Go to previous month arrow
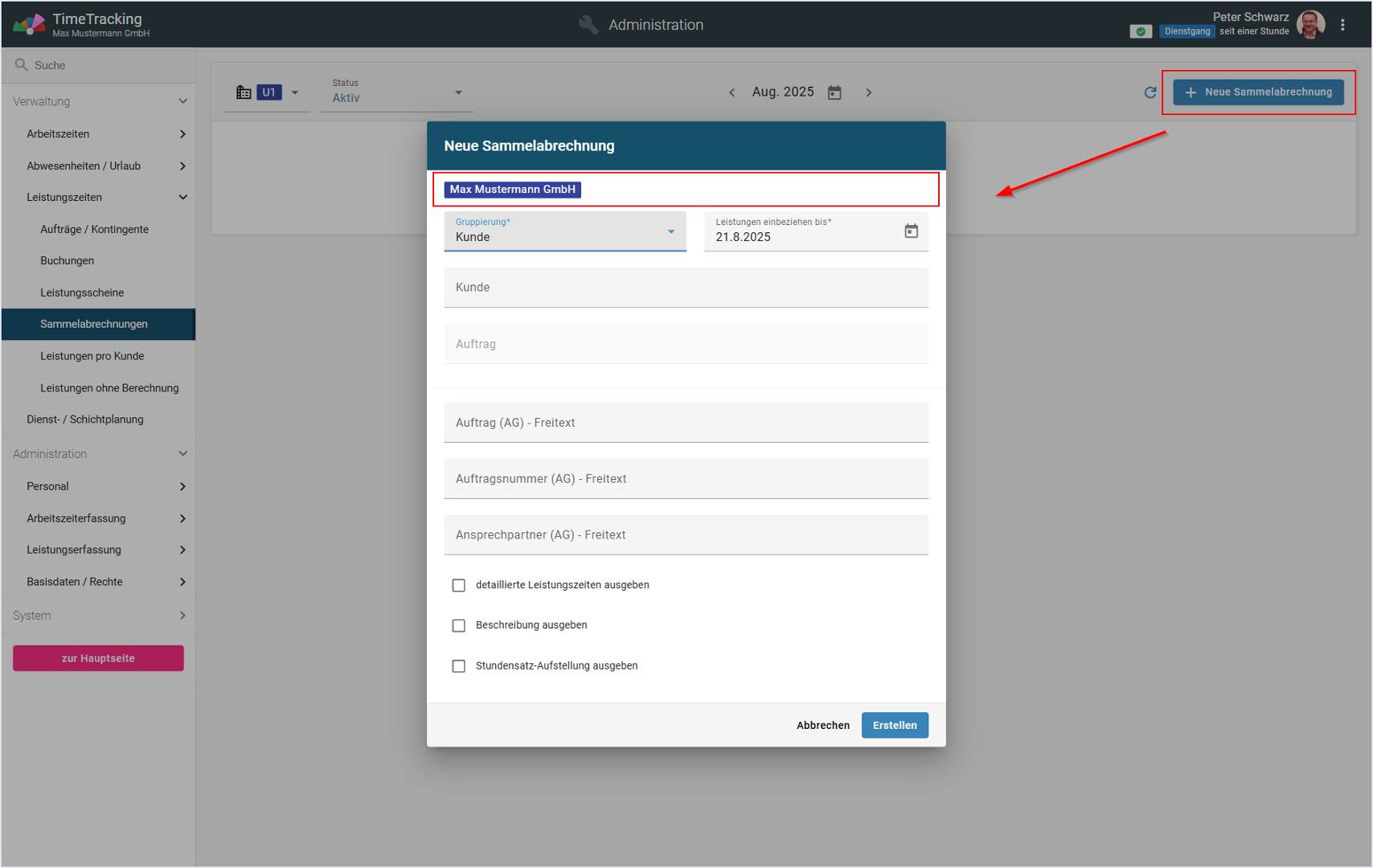This screenshot has height=868, width=1373. tap(732, 92)
